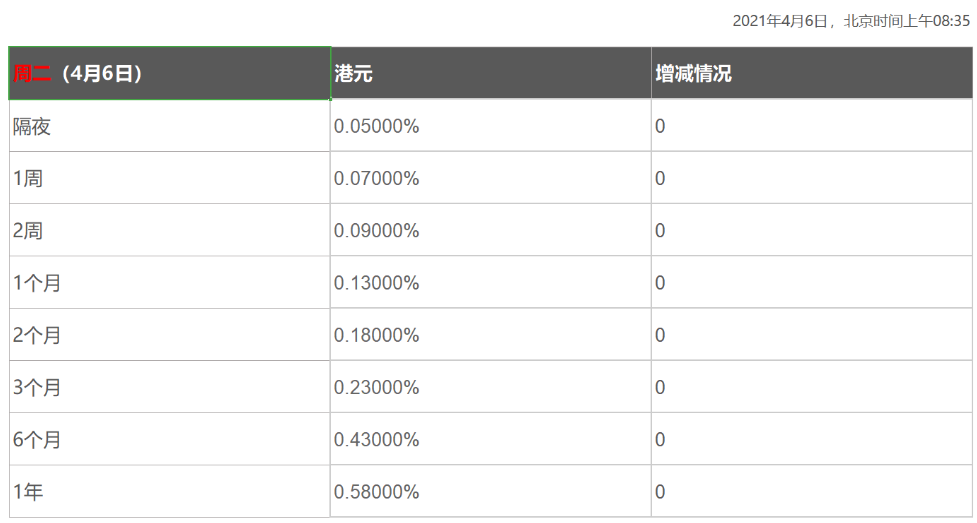The height and width of the screenshot is (523, 977).
Task: Click the 3个月 row label
Action: pyautogui.click(x=37, y=387)
